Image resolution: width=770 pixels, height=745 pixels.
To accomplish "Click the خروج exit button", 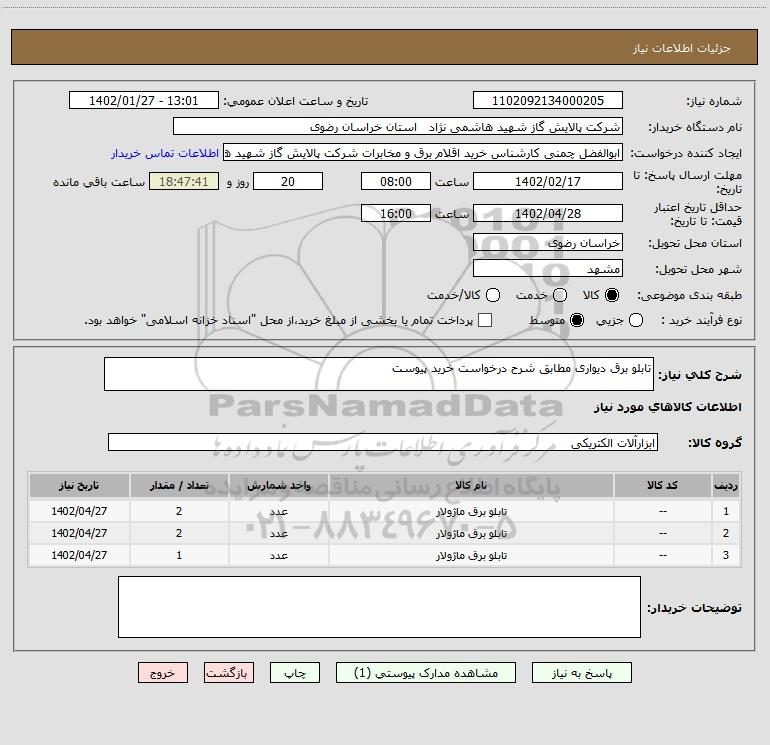I will (x=163, y=673).
